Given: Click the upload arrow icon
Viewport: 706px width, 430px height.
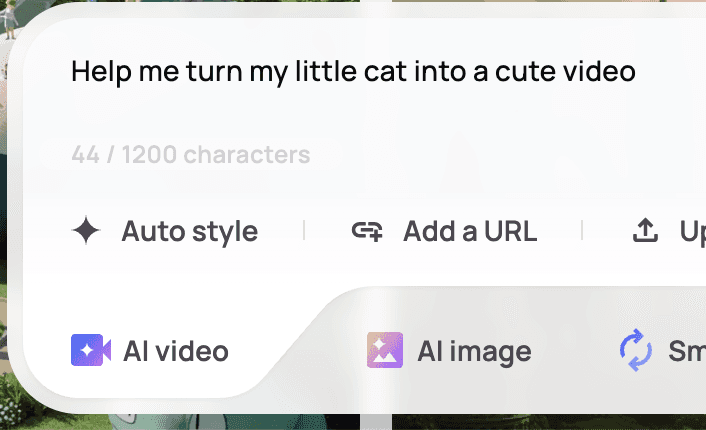Looking at the screenshot, I should (645, 231).
